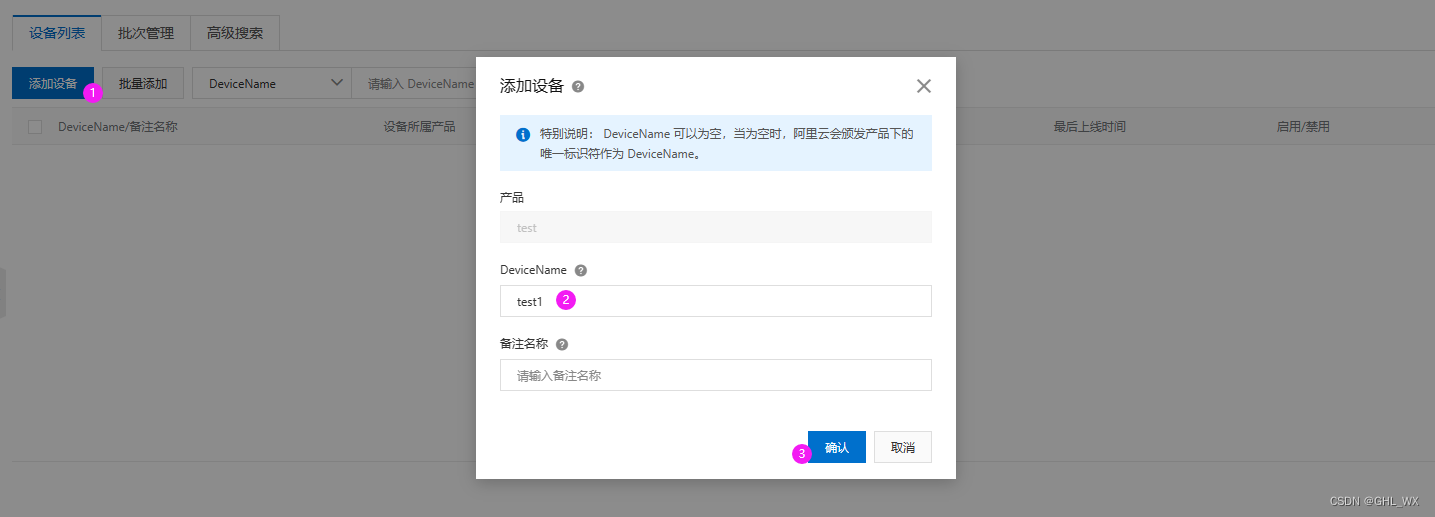This screenshot has height=517, width=1435.
Task: Click the 启用/禁用 column header
Action: pos(1303,127)
